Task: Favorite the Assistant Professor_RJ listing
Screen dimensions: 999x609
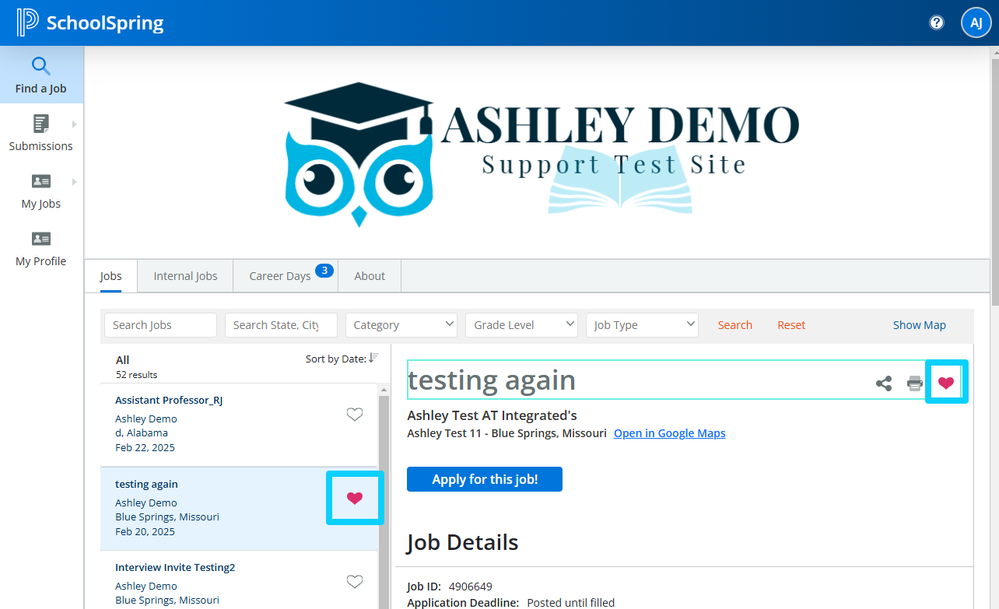Action: click(x=354, y=413)
